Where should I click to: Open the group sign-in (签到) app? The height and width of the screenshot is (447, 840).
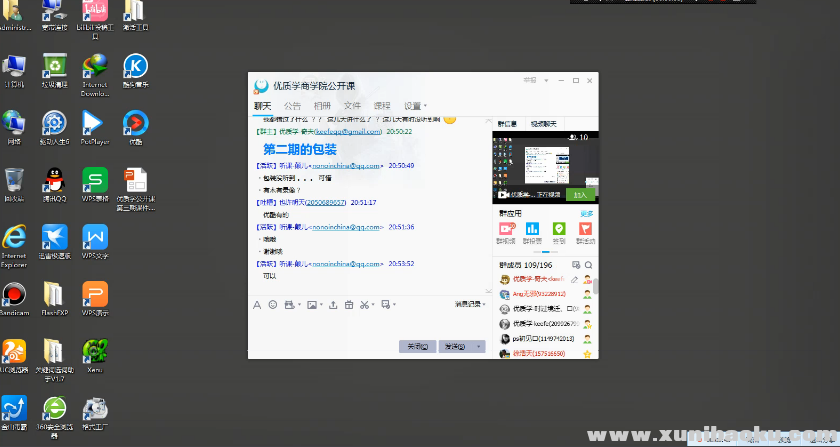tap(558, 230)
